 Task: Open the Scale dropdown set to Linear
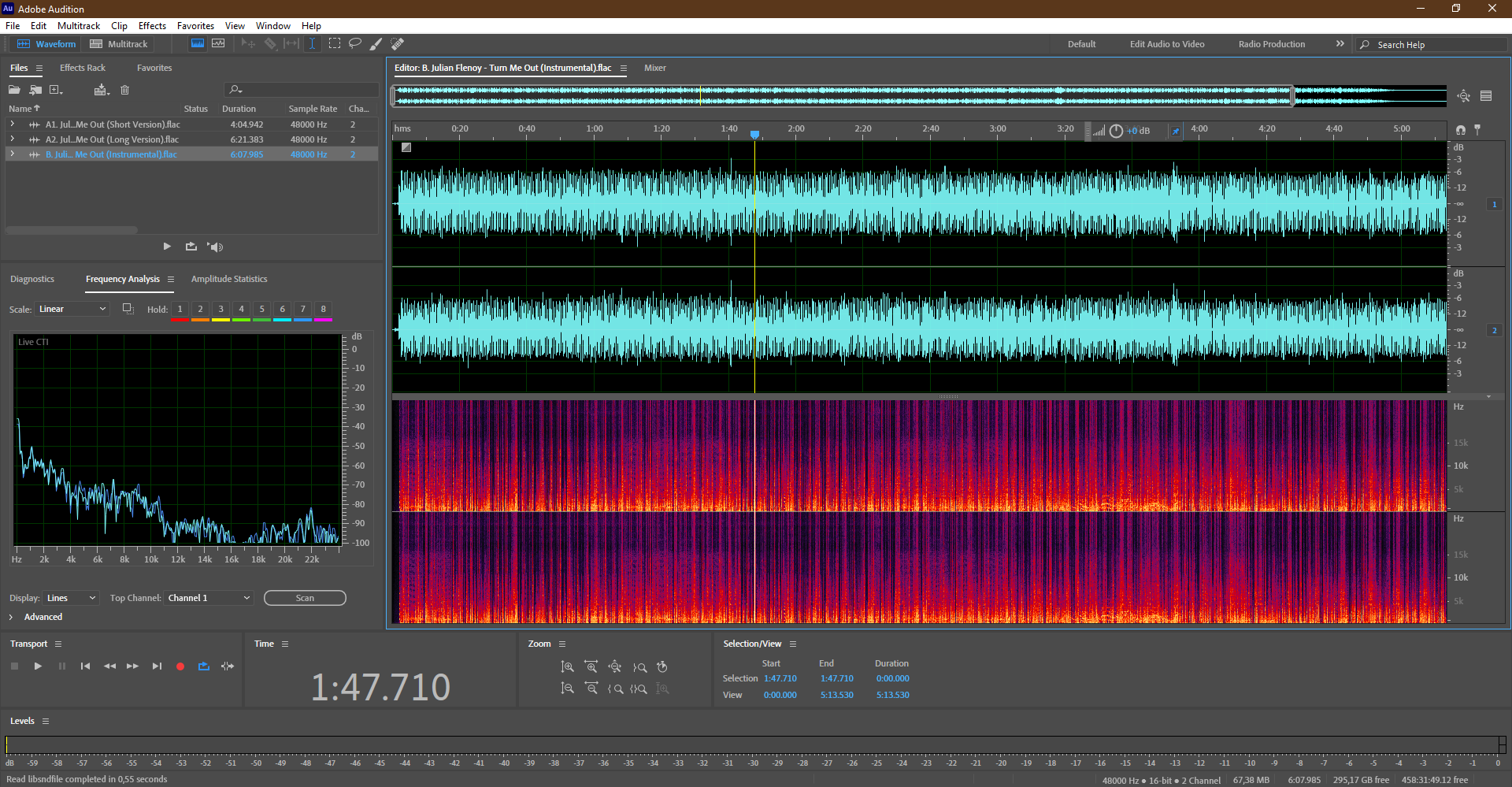pyautogui.click(x=72, y=309)
